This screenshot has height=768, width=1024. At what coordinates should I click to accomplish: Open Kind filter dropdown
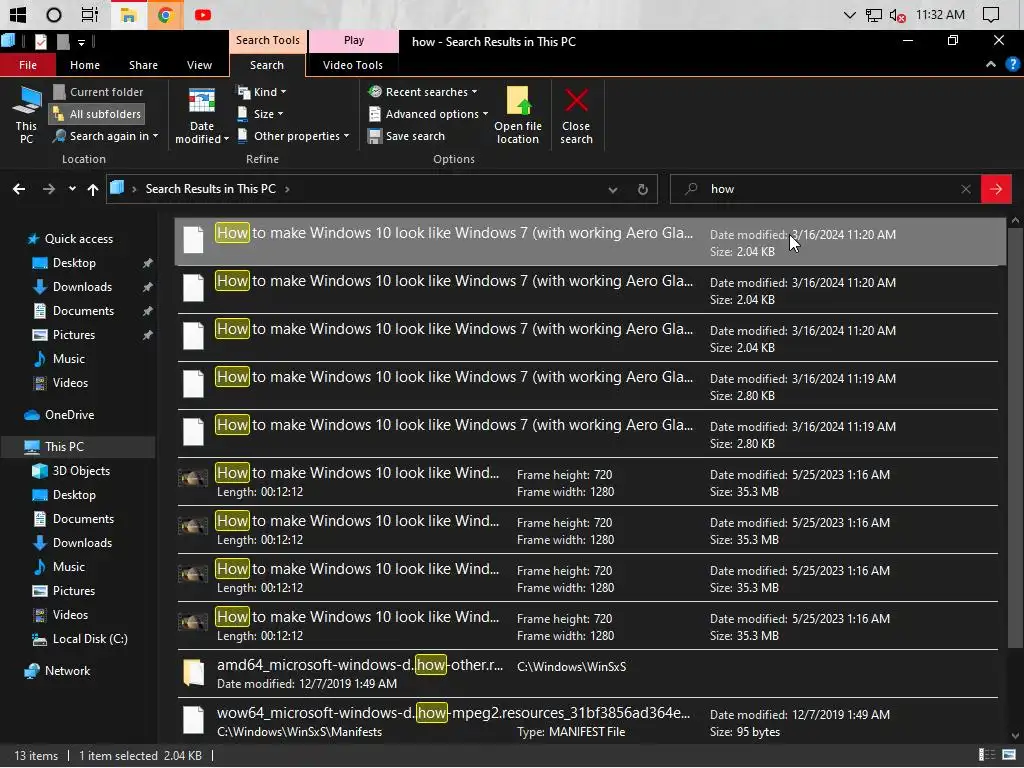[x=261, y=92]
